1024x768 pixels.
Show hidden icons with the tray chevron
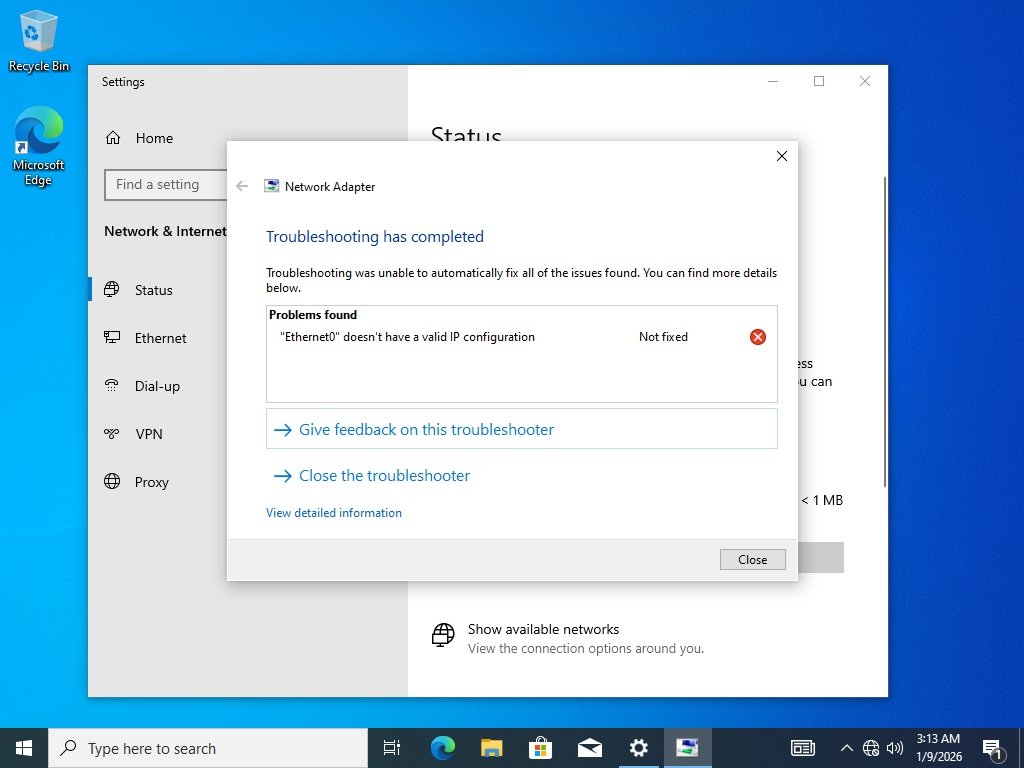(x=847, y=748)
